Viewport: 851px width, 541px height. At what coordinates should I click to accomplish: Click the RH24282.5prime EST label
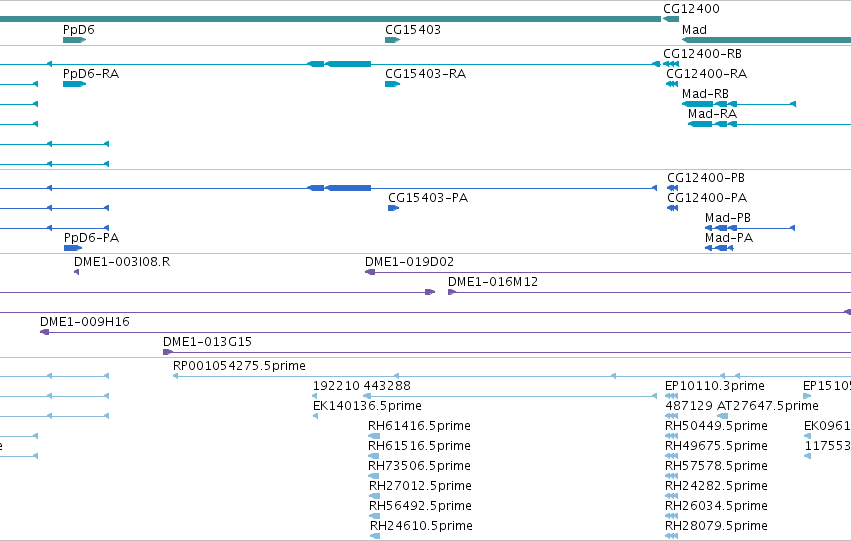tap(716, 487)
